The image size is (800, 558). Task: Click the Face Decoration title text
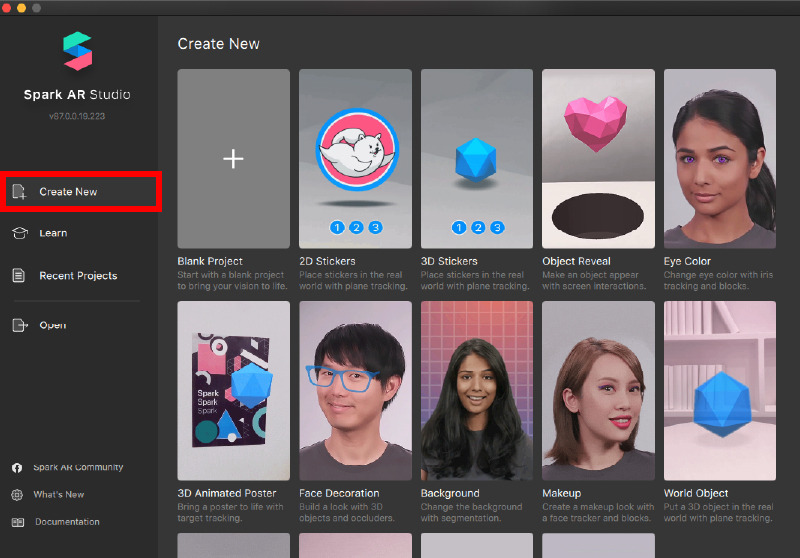pyautogui.click(x=339, y=493)
